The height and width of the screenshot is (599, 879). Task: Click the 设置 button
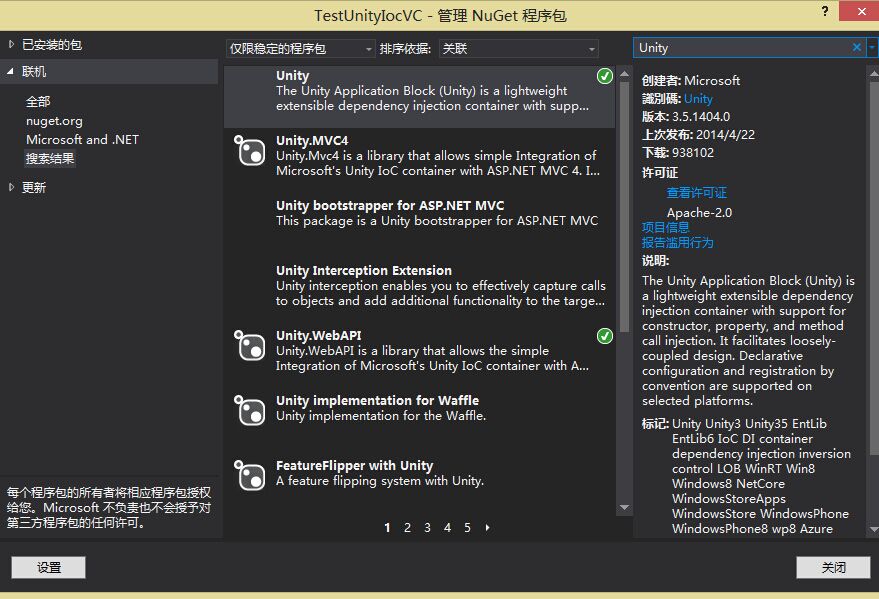tap(48, 567)
